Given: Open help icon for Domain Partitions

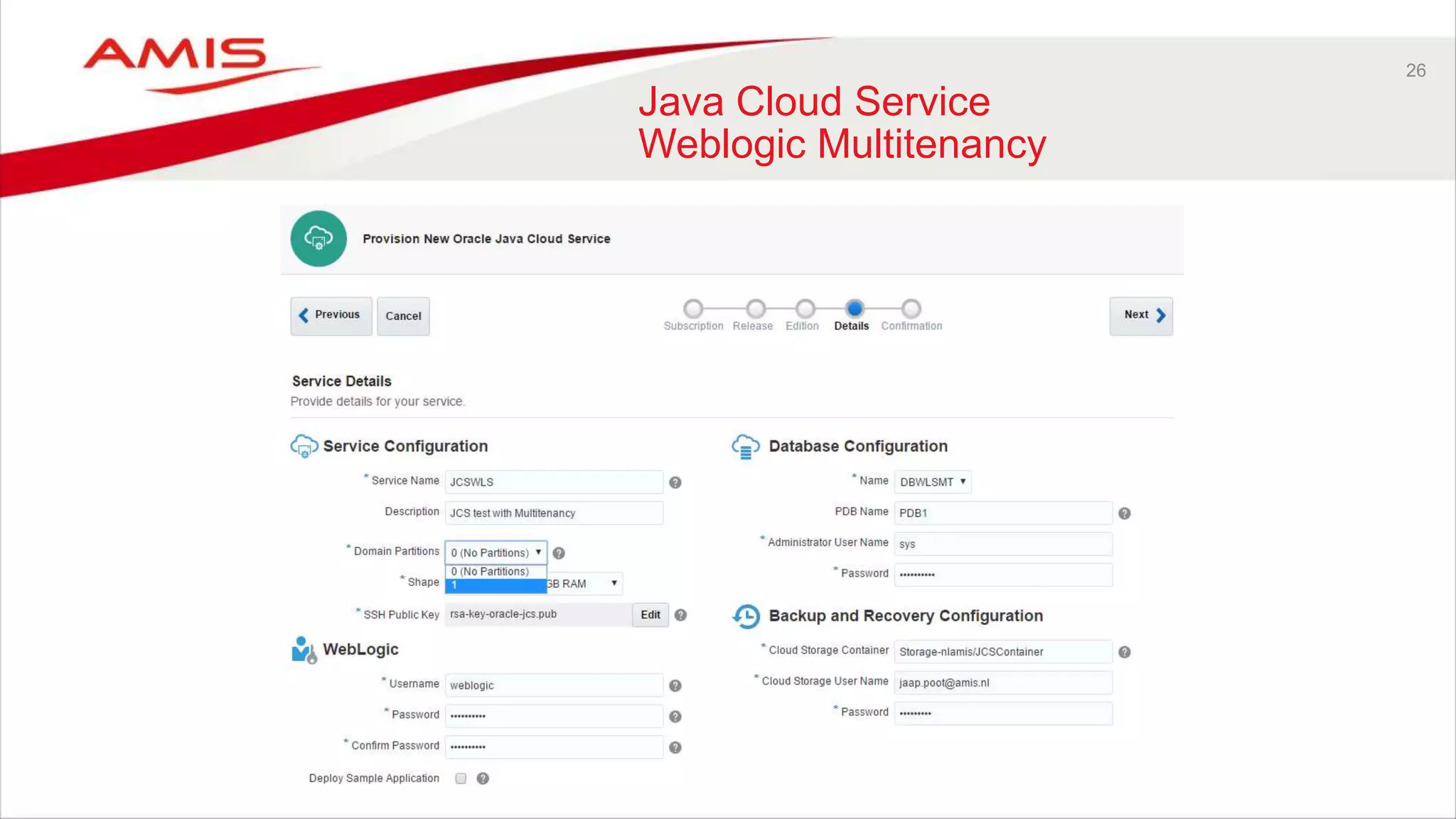Looking at the screenshot, I should point(559,553).
